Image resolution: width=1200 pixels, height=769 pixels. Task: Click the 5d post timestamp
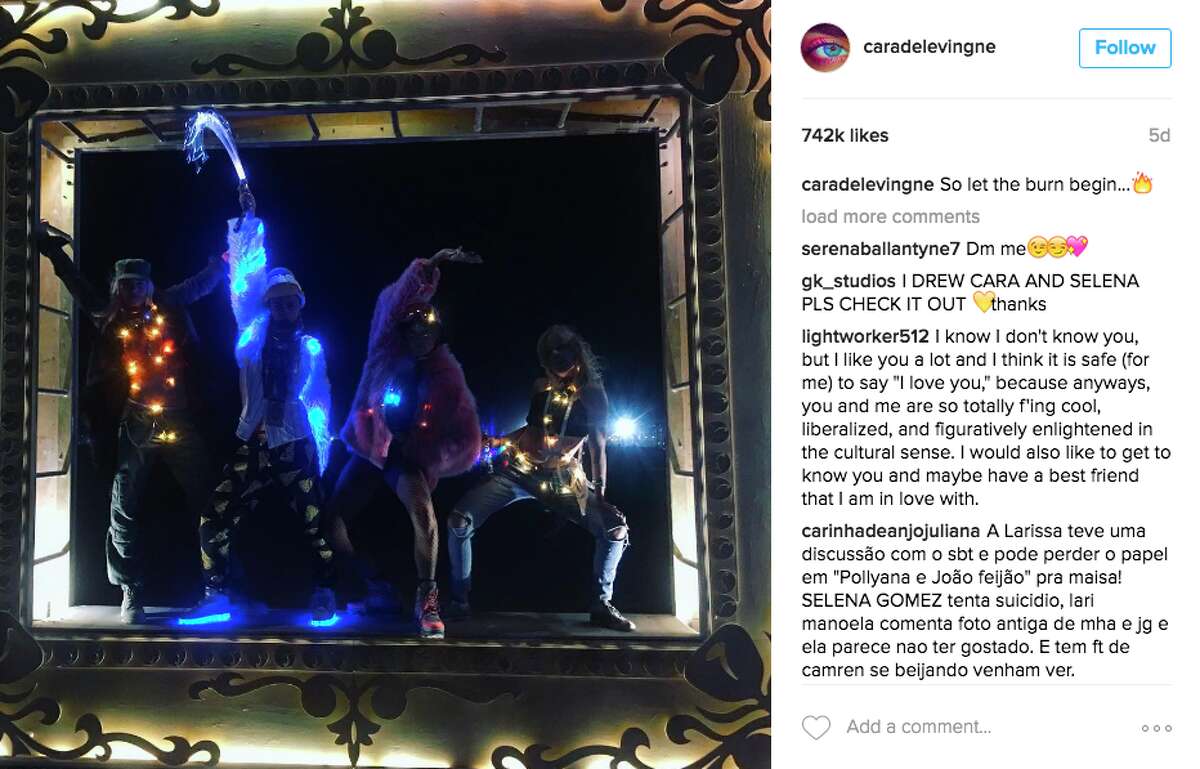point(1159,136)
